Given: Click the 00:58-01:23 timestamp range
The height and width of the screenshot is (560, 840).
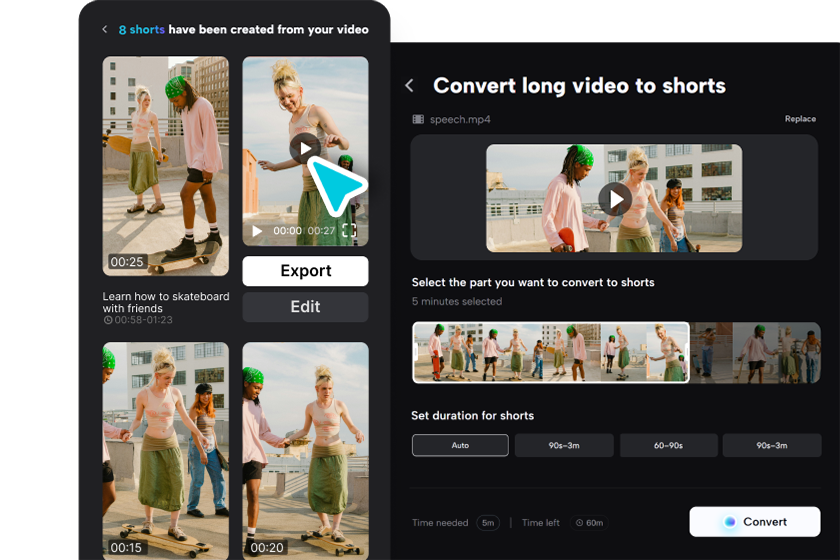Looking at the screenshot, I should (x=144, y=320).
